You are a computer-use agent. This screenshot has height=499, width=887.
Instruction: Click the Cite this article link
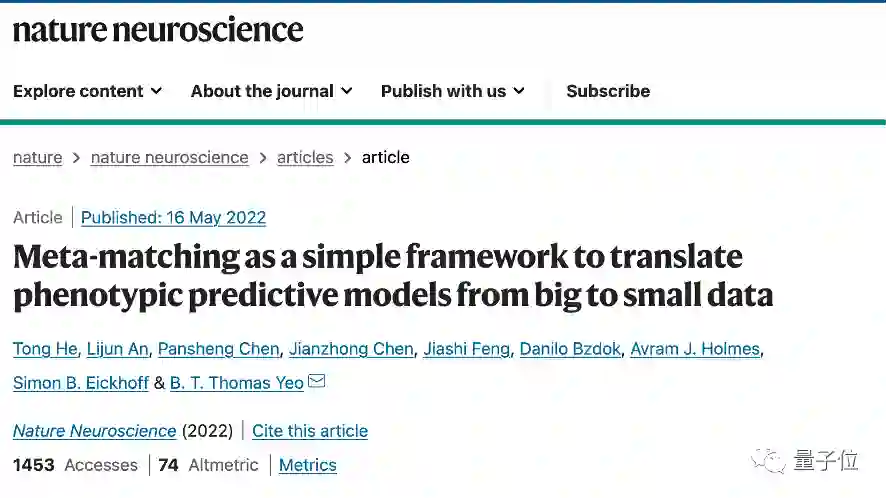[310, 431]
